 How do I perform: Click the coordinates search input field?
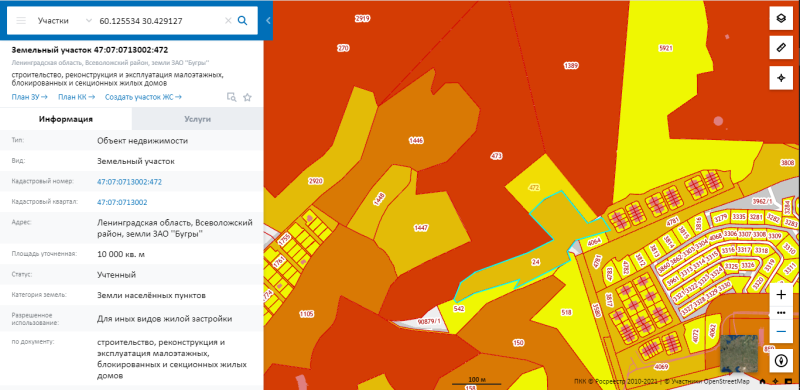point(160,20)
